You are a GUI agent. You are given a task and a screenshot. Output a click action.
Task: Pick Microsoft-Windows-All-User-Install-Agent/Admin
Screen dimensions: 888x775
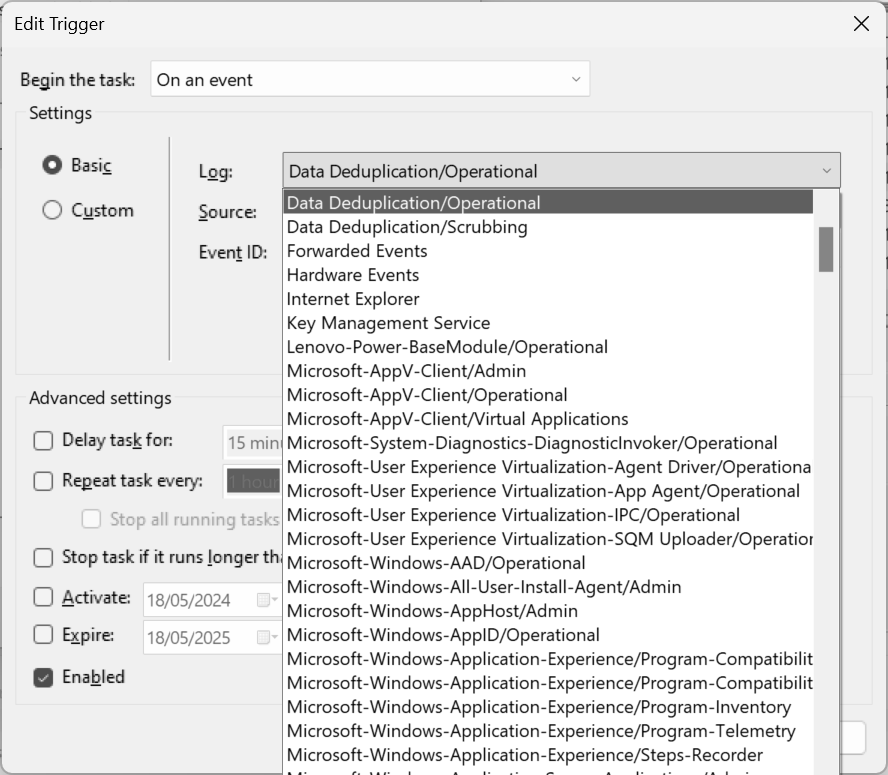(548, 586)
